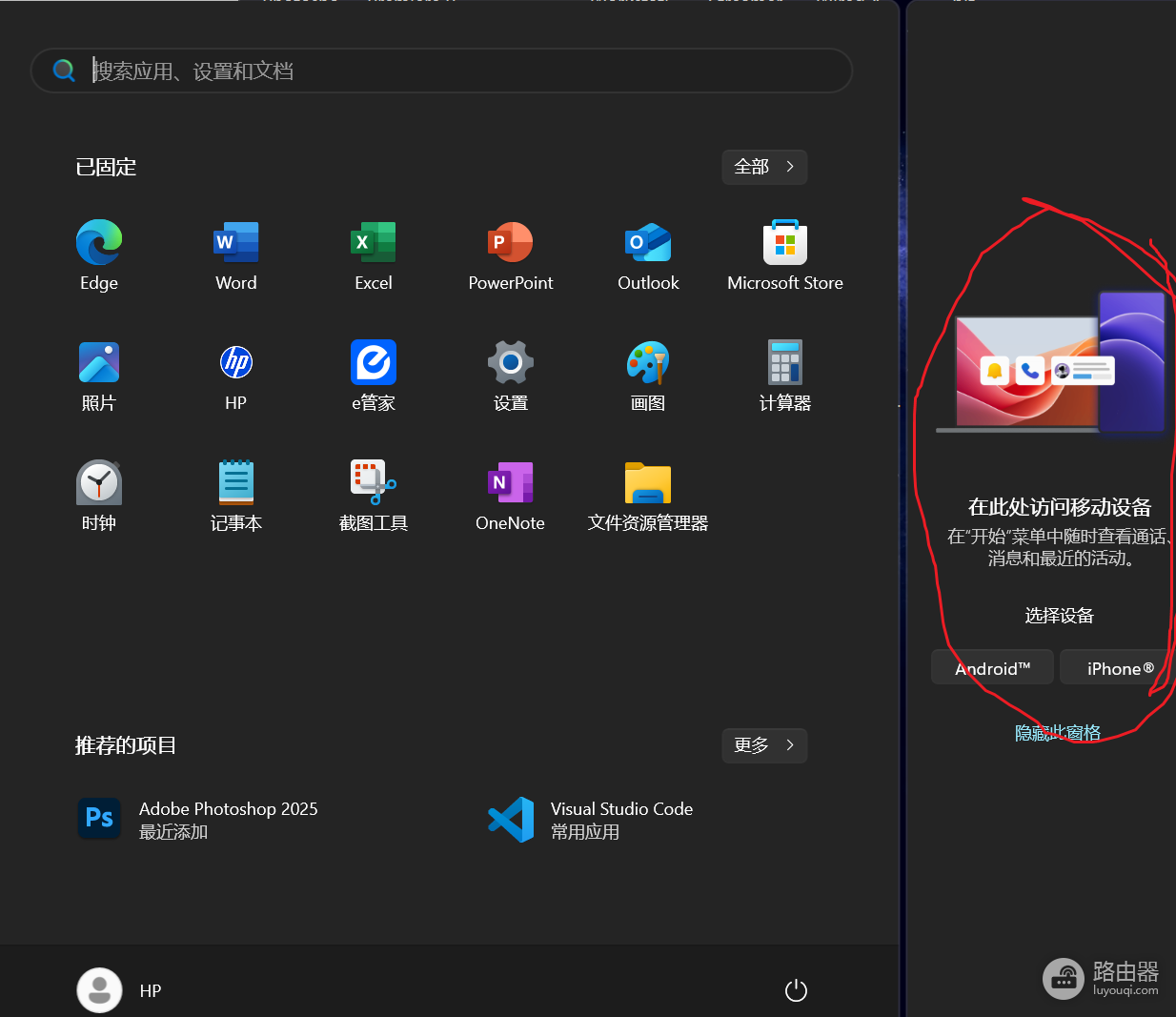Open the e管家 app

(374, 362)
